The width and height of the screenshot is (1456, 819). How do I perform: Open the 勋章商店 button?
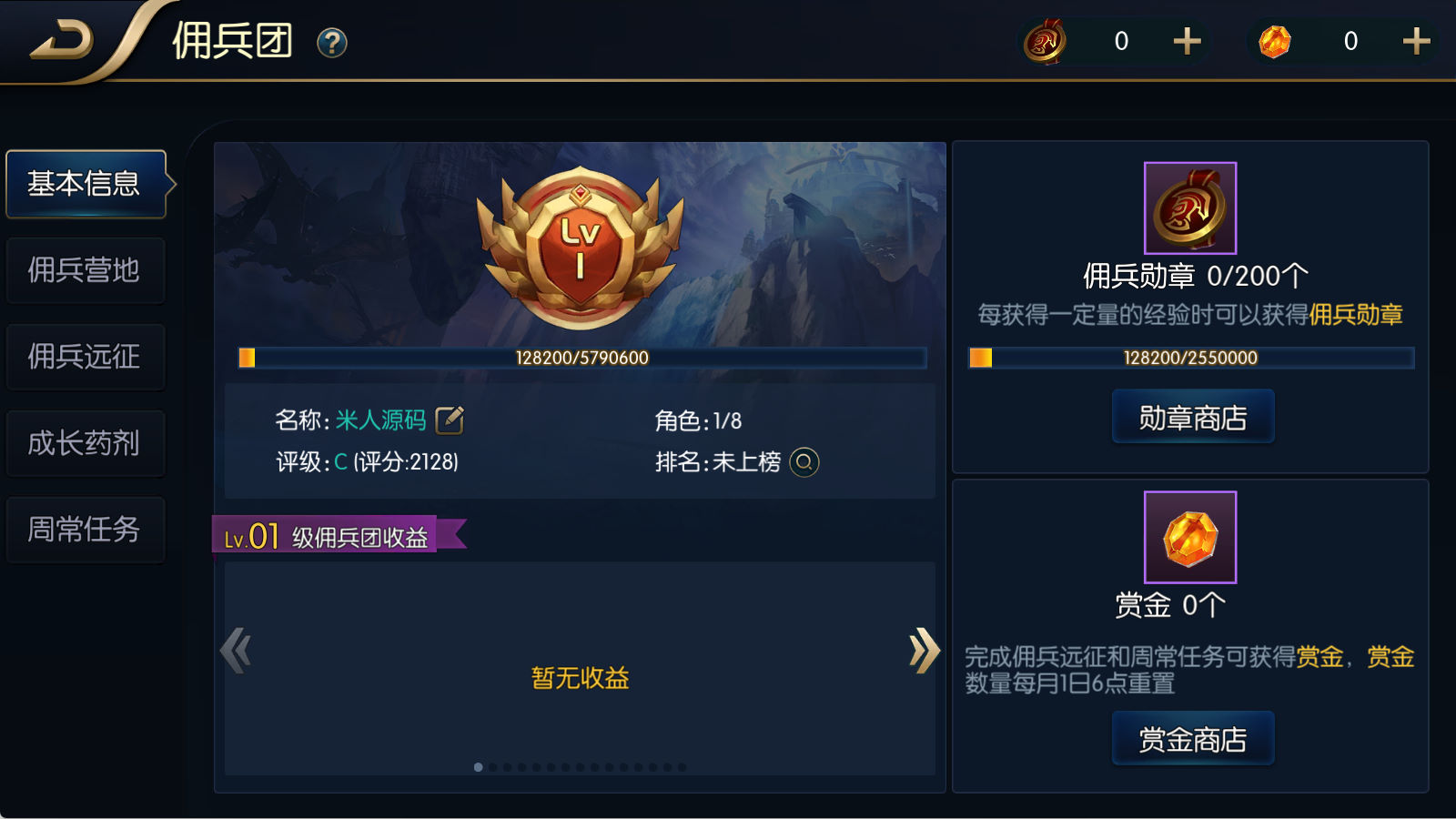coord(1193,417)
